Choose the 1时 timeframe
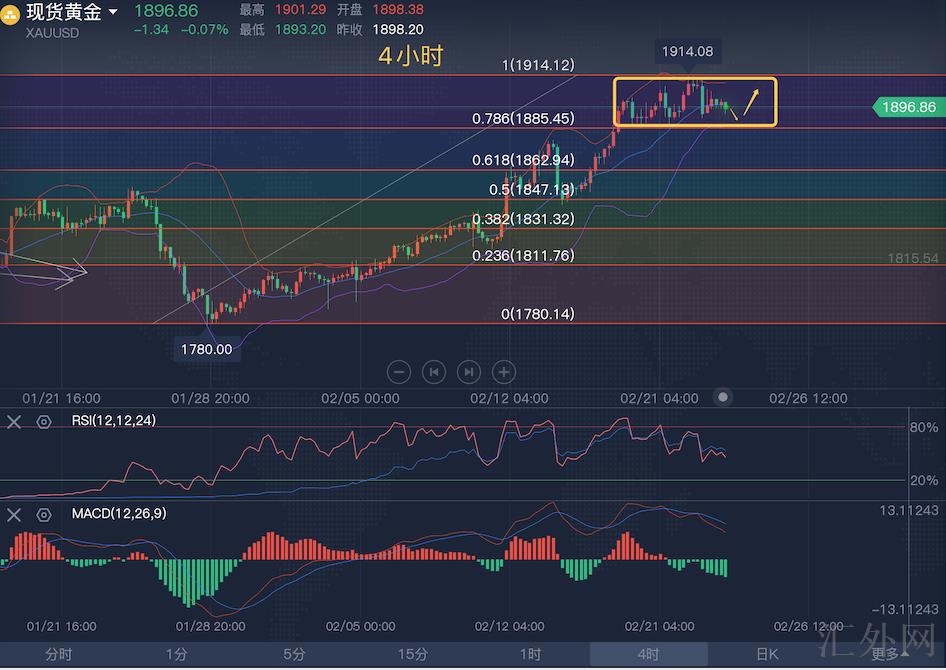The height and width of the screenshot is (670, 946). pyautogui.click(x=530, y=655)
